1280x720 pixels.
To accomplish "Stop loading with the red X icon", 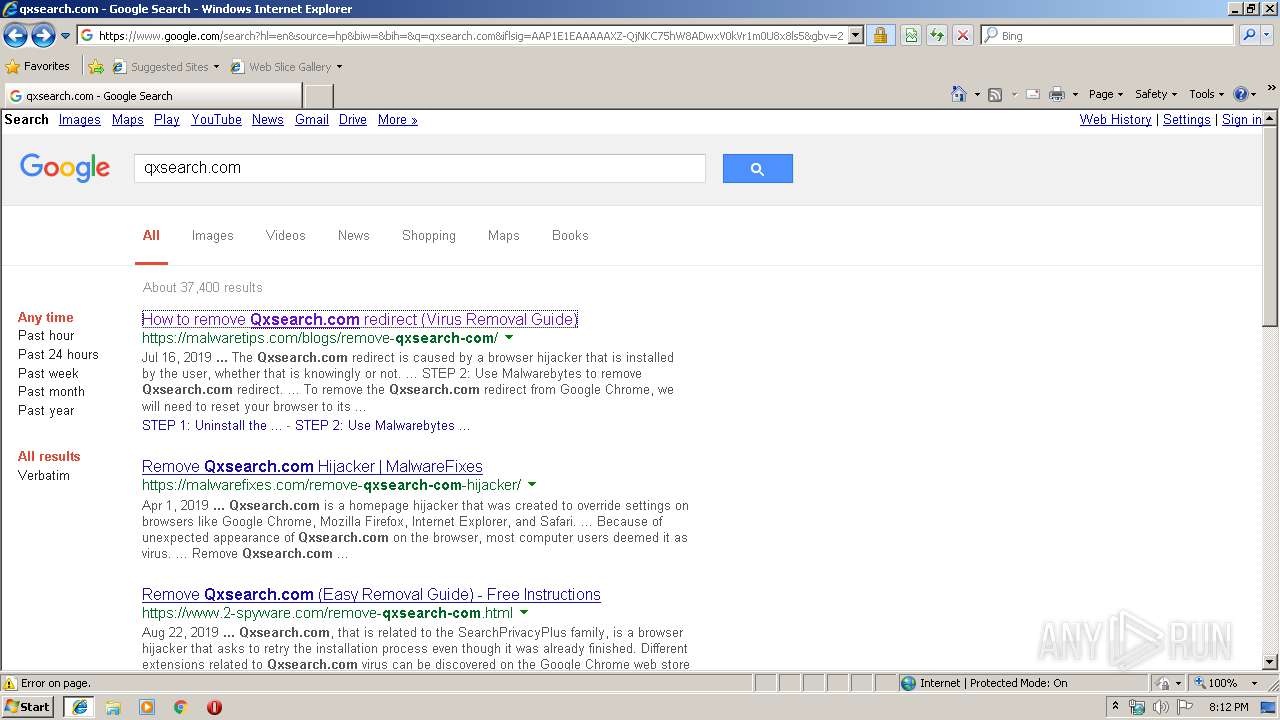I will pyautogui.click(x=963, y=36).
